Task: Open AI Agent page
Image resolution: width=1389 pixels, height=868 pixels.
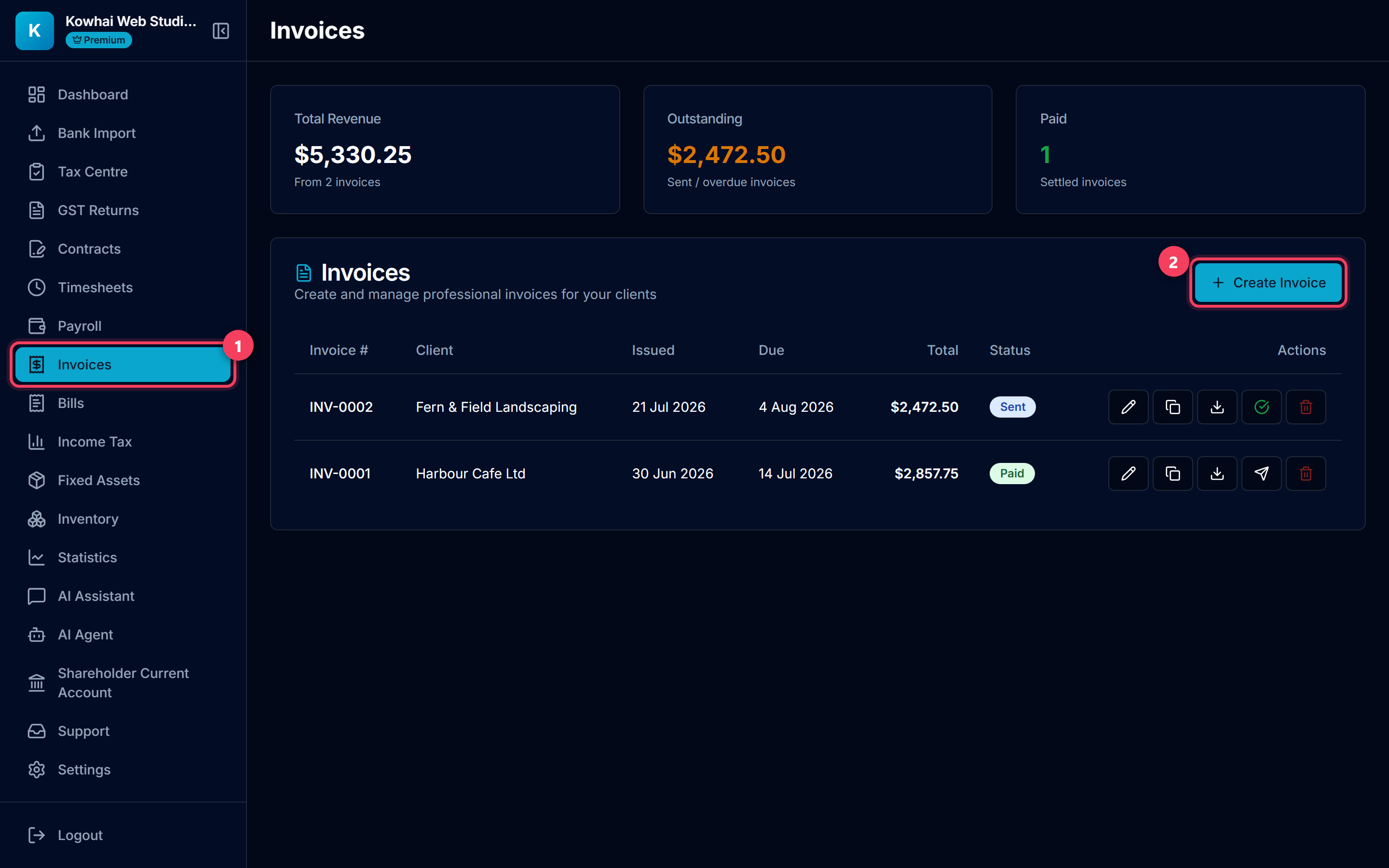Action: point(123,634)
